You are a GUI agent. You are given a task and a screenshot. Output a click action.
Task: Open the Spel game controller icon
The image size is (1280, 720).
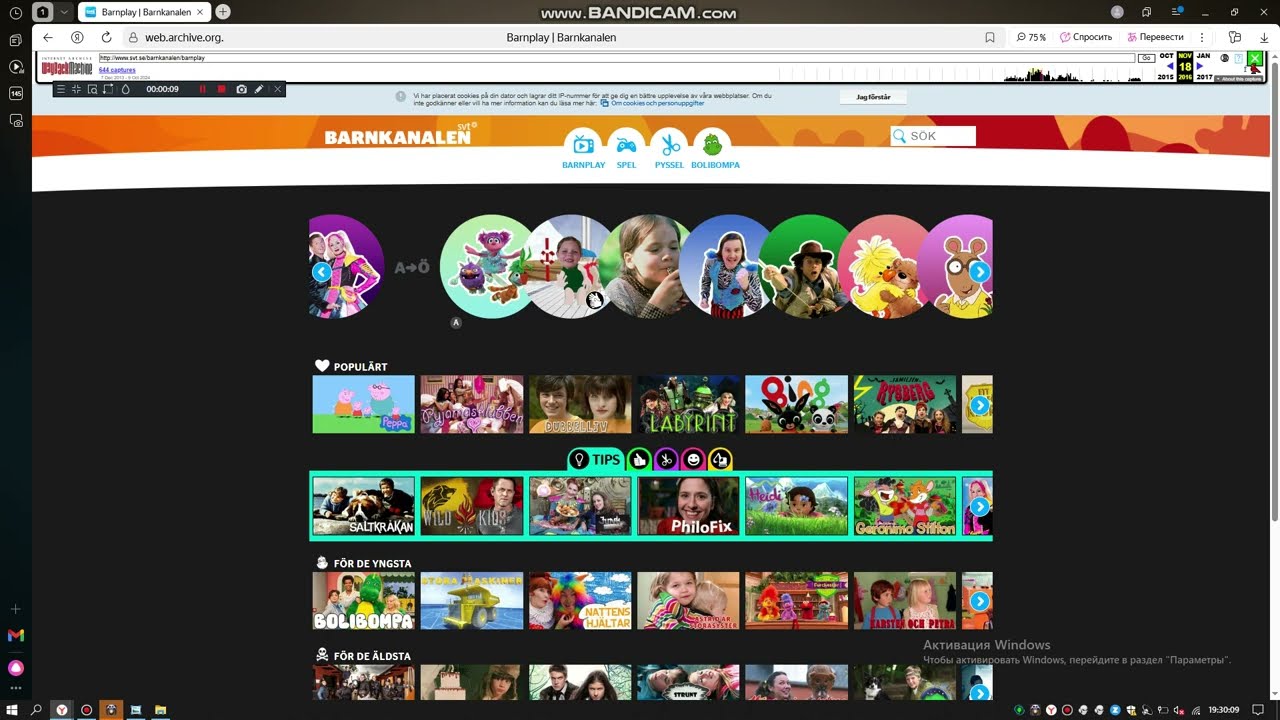coord(626,145)
